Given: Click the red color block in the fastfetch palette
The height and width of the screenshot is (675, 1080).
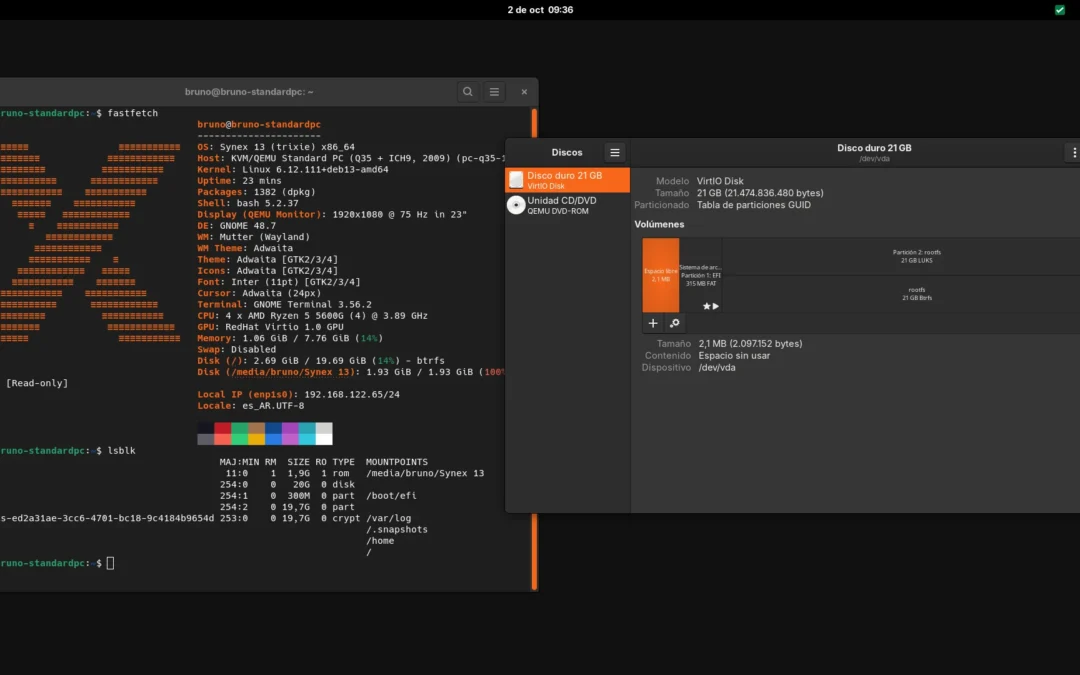Looking at the screenshot, I should (x=222, y=428).
